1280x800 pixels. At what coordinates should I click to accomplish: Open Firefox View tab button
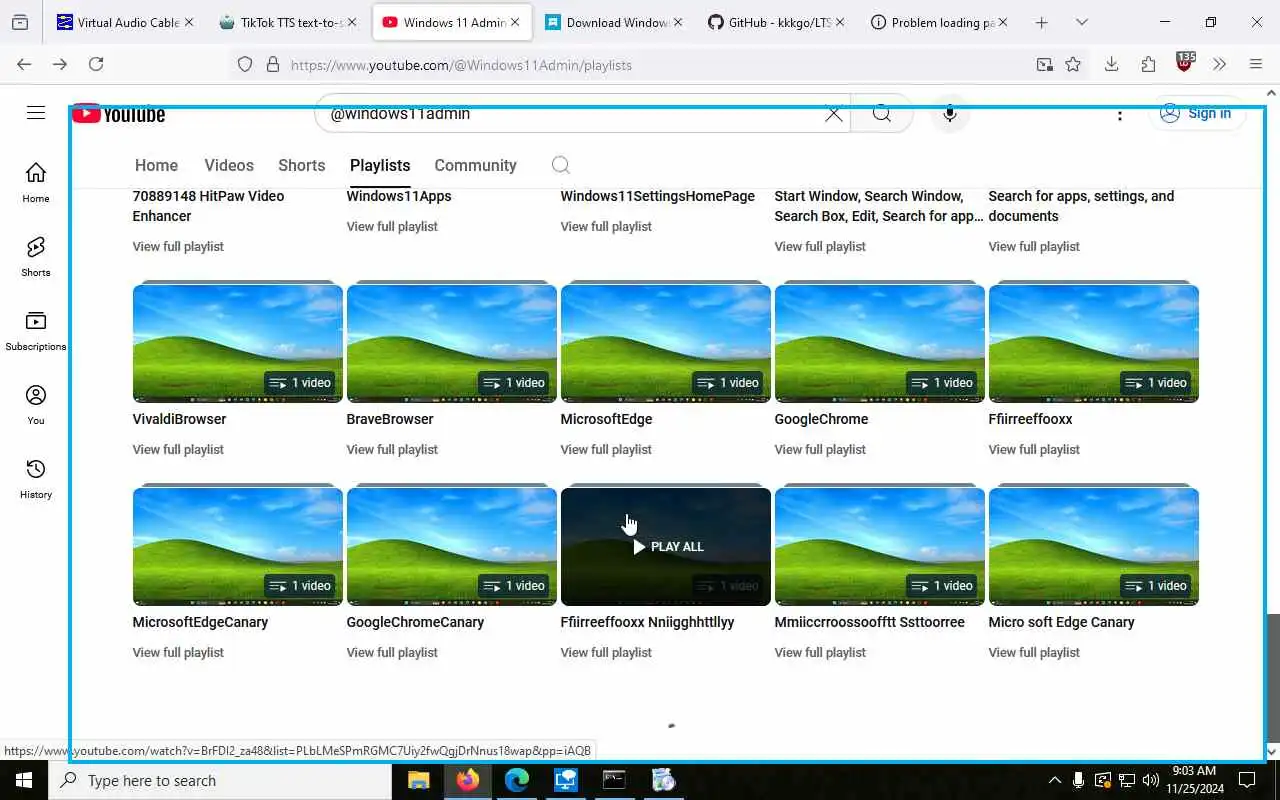(x=20, y=22)
